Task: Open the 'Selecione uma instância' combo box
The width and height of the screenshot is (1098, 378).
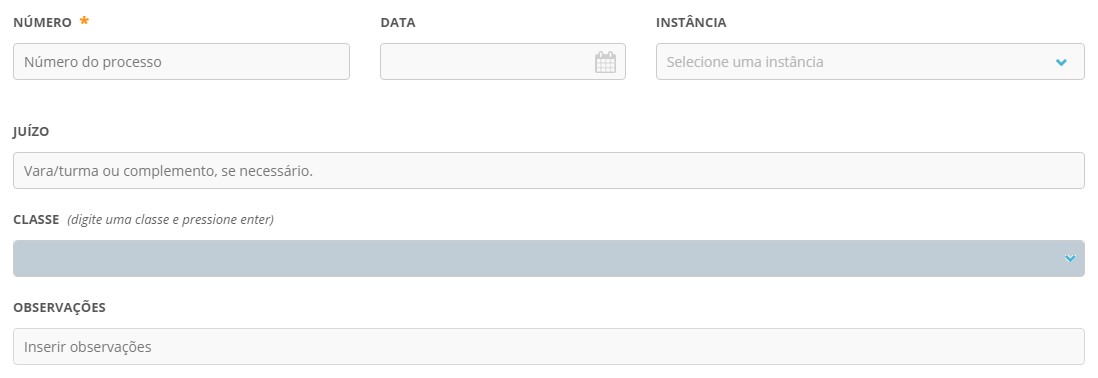Action: coord(870,62)
